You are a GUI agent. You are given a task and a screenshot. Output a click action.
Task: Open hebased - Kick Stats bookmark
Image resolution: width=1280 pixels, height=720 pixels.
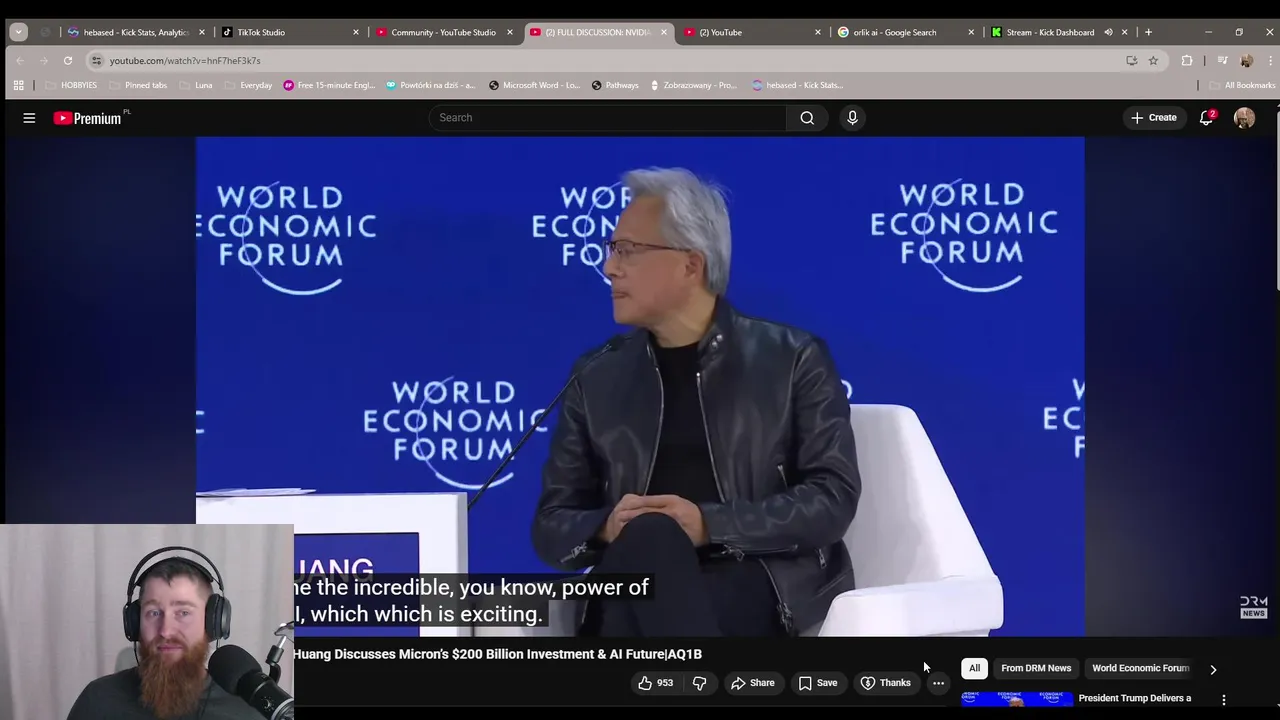click(797, 85)
